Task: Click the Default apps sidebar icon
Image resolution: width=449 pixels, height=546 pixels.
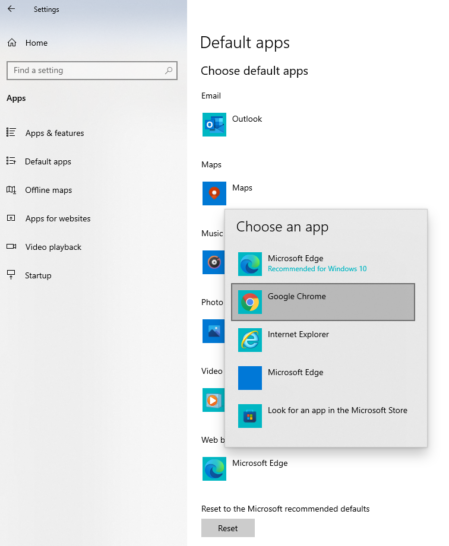Action: click(11, 161)
